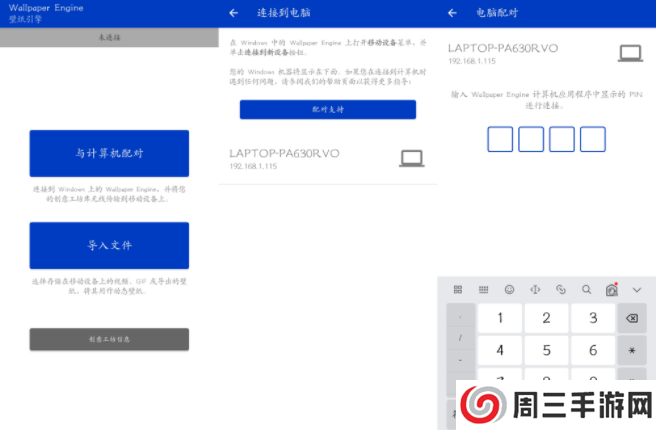This screenshot has width=656, height=430.
Task: Activate the cursor move tool on keyboard
Action: 535,289
